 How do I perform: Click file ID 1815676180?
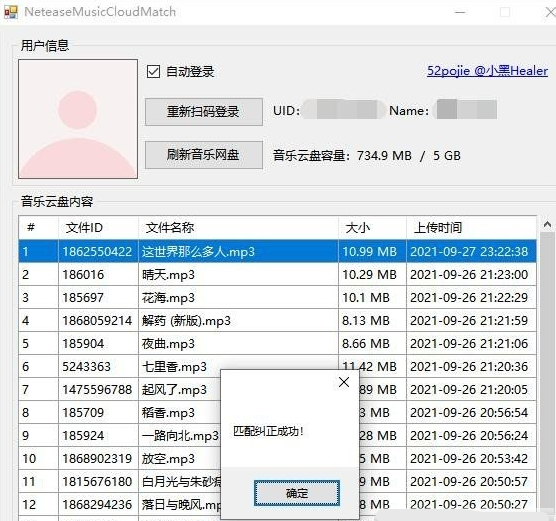click(x=97, y=482)
